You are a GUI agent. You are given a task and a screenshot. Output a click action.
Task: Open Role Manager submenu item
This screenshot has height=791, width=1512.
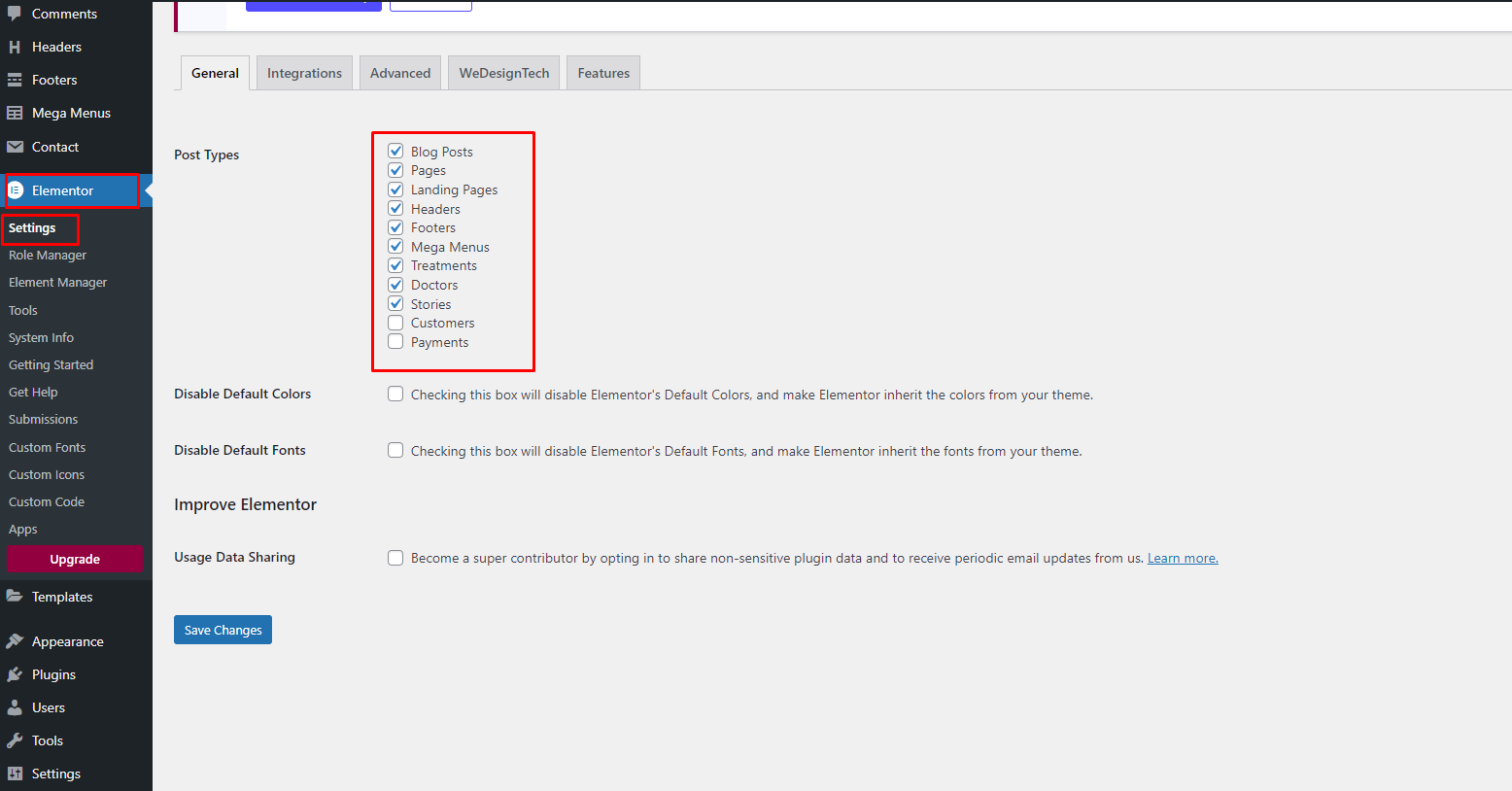coord(48,255)
